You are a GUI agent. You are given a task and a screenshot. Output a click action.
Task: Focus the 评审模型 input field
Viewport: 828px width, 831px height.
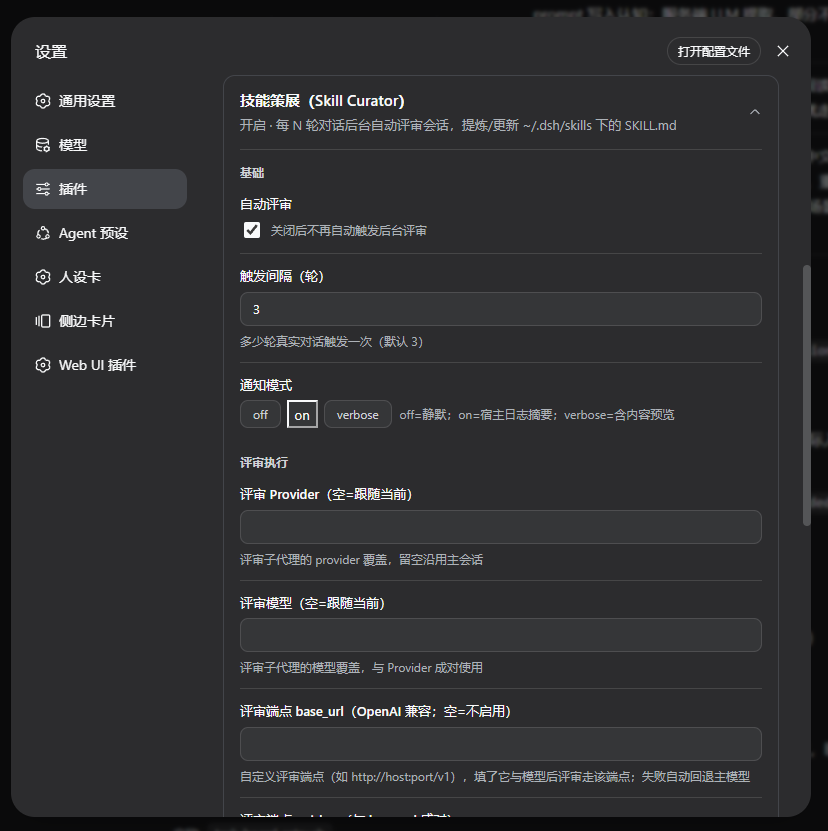(x=501, y=635)
